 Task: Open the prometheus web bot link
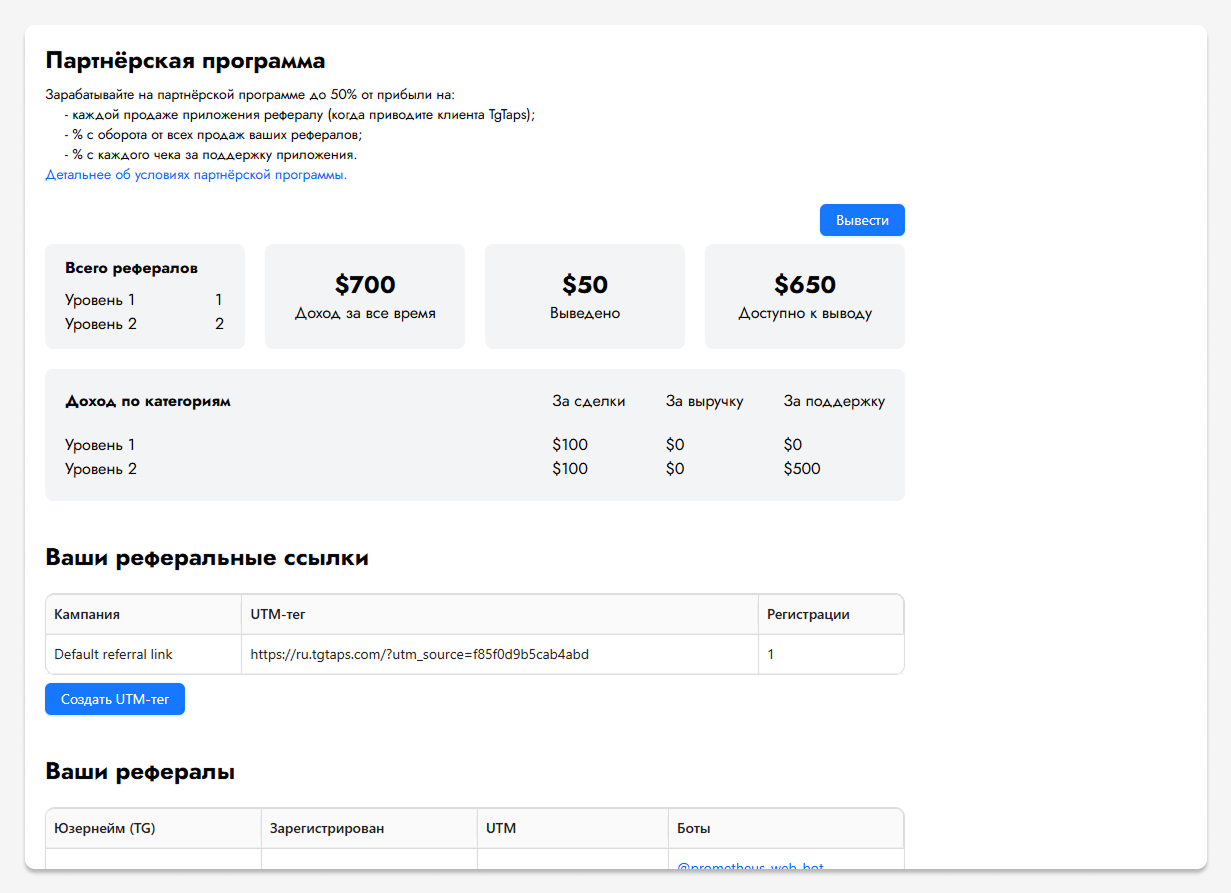click(x=750, y=866)
